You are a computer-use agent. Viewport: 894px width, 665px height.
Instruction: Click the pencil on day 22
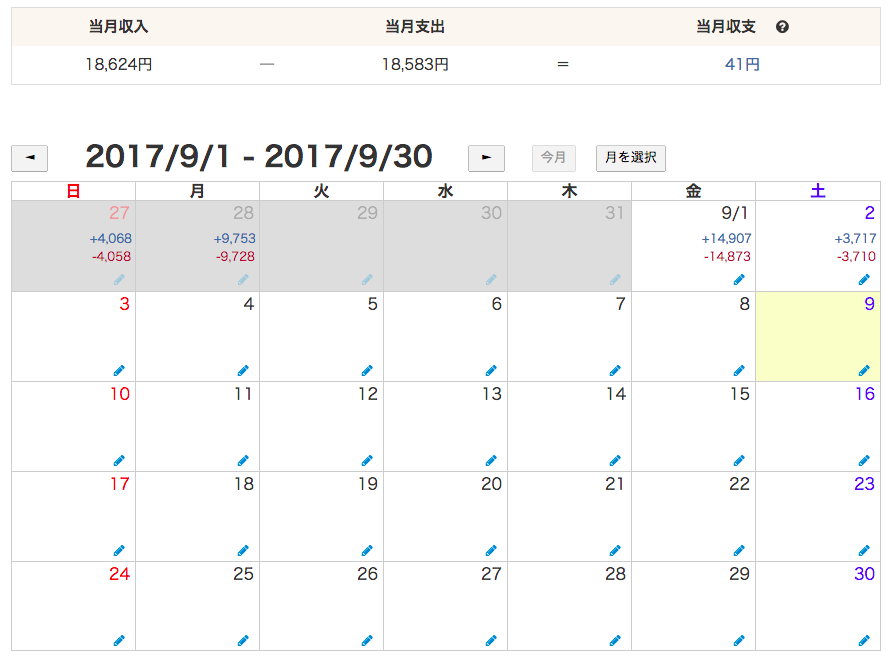coord(739,550)
